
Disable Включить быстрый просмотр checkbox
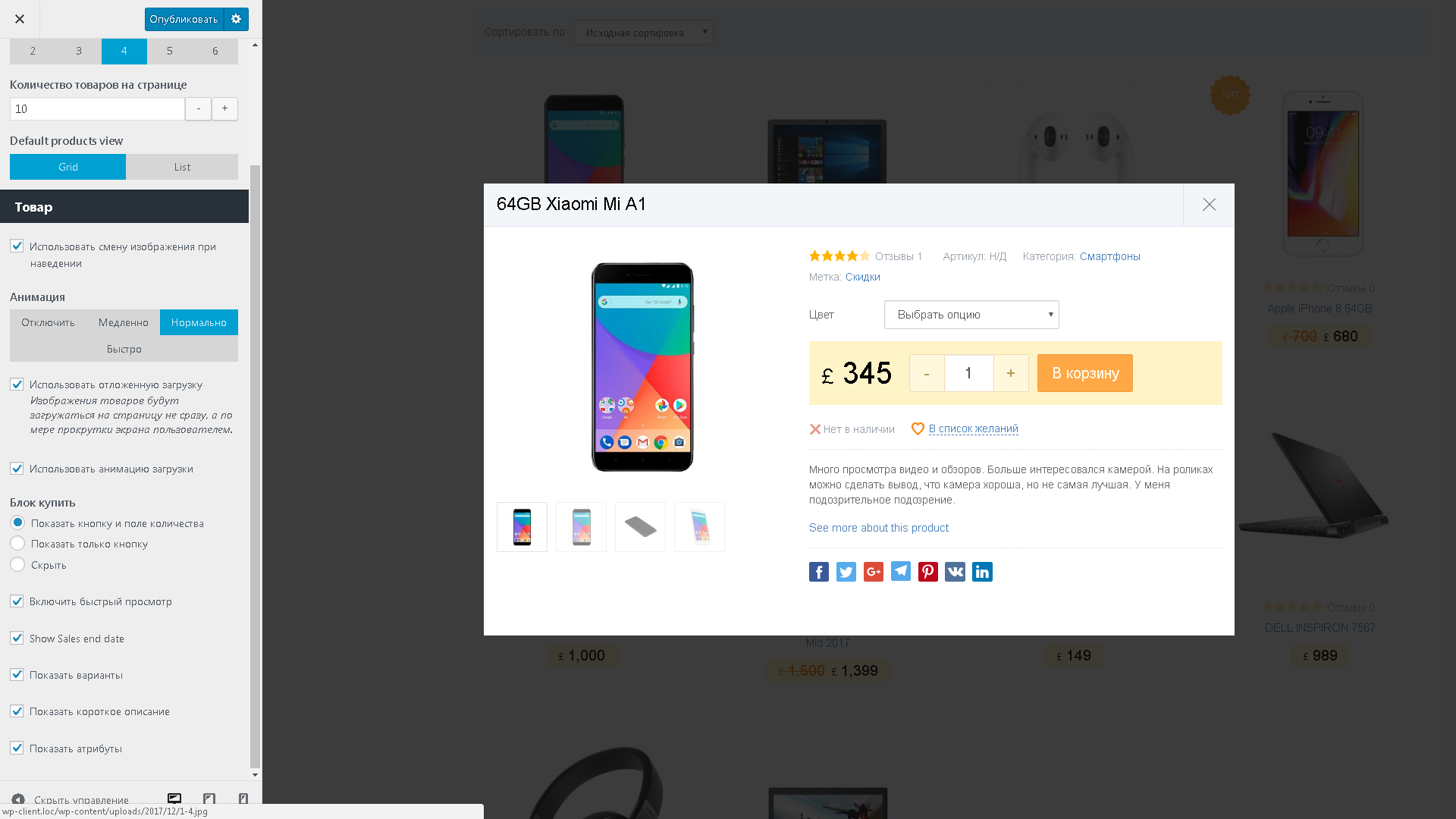coord(17,601)
